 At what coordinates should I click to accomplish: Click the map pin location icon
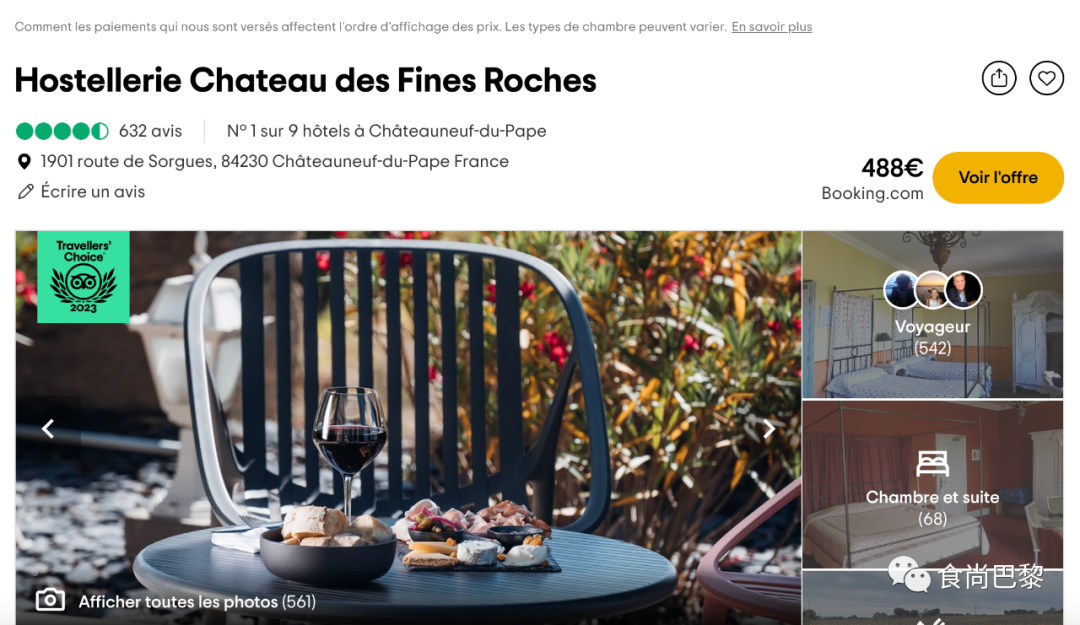pos(24,162)
